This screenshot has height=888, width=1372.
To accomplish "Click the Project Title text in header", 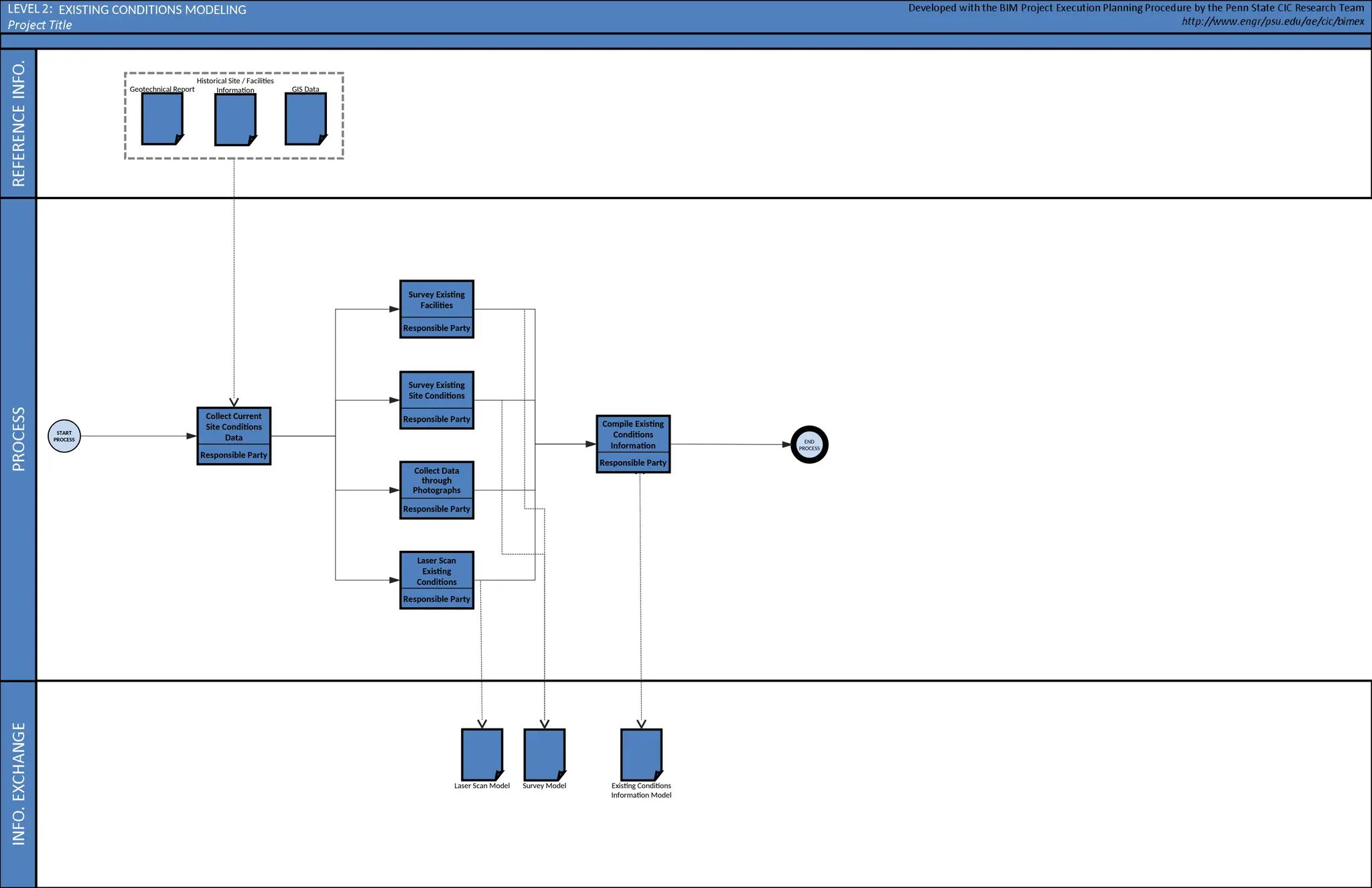I will 40,25.
